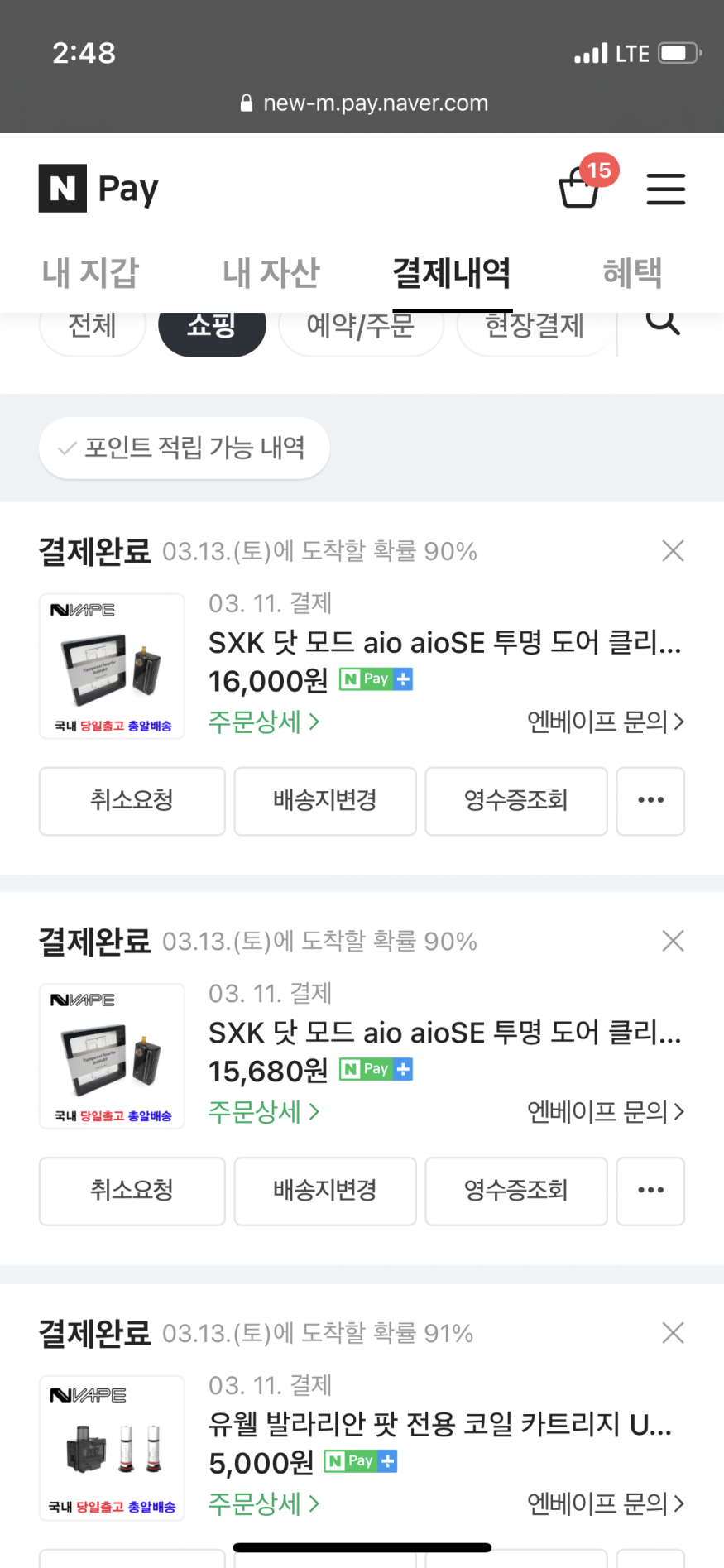724x1568 pixels.
Task: Select the 예약/주문 filter chip
Action: (361, 329)
